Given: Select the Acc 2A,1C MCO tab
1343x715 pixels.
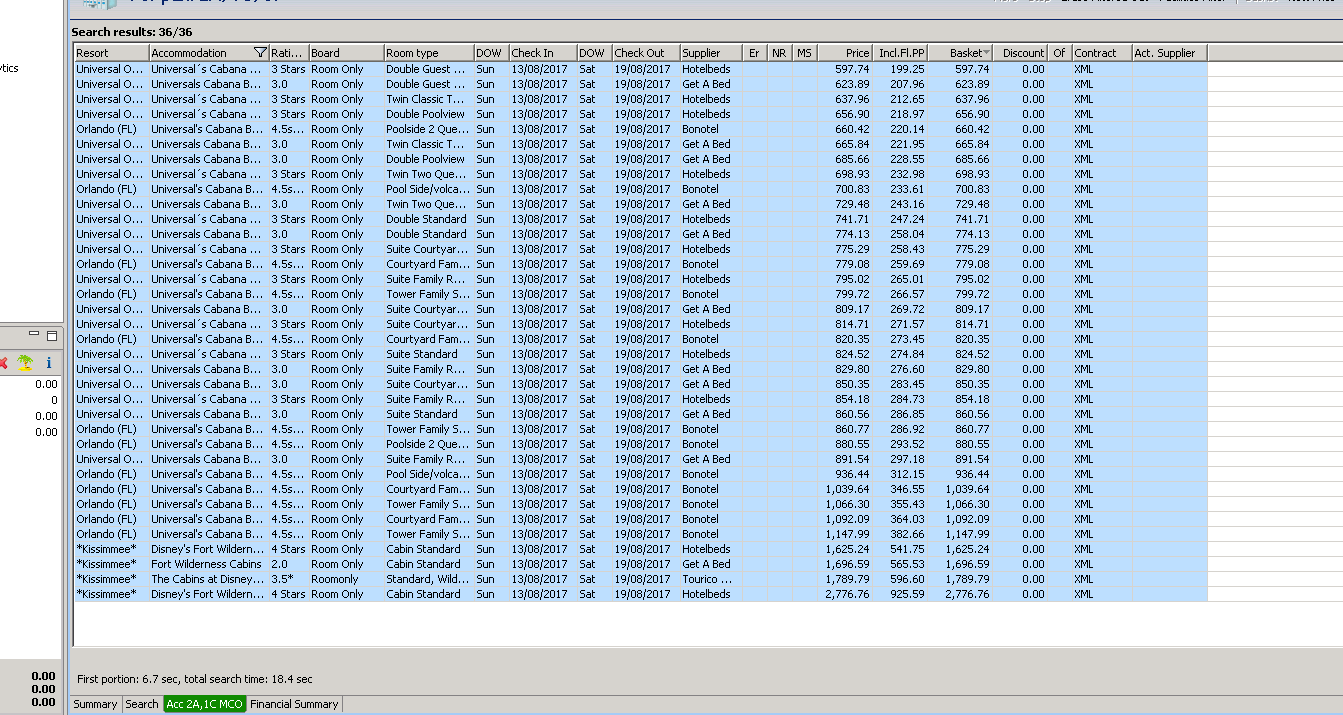Looking at the screenshot, I should 205,704.
